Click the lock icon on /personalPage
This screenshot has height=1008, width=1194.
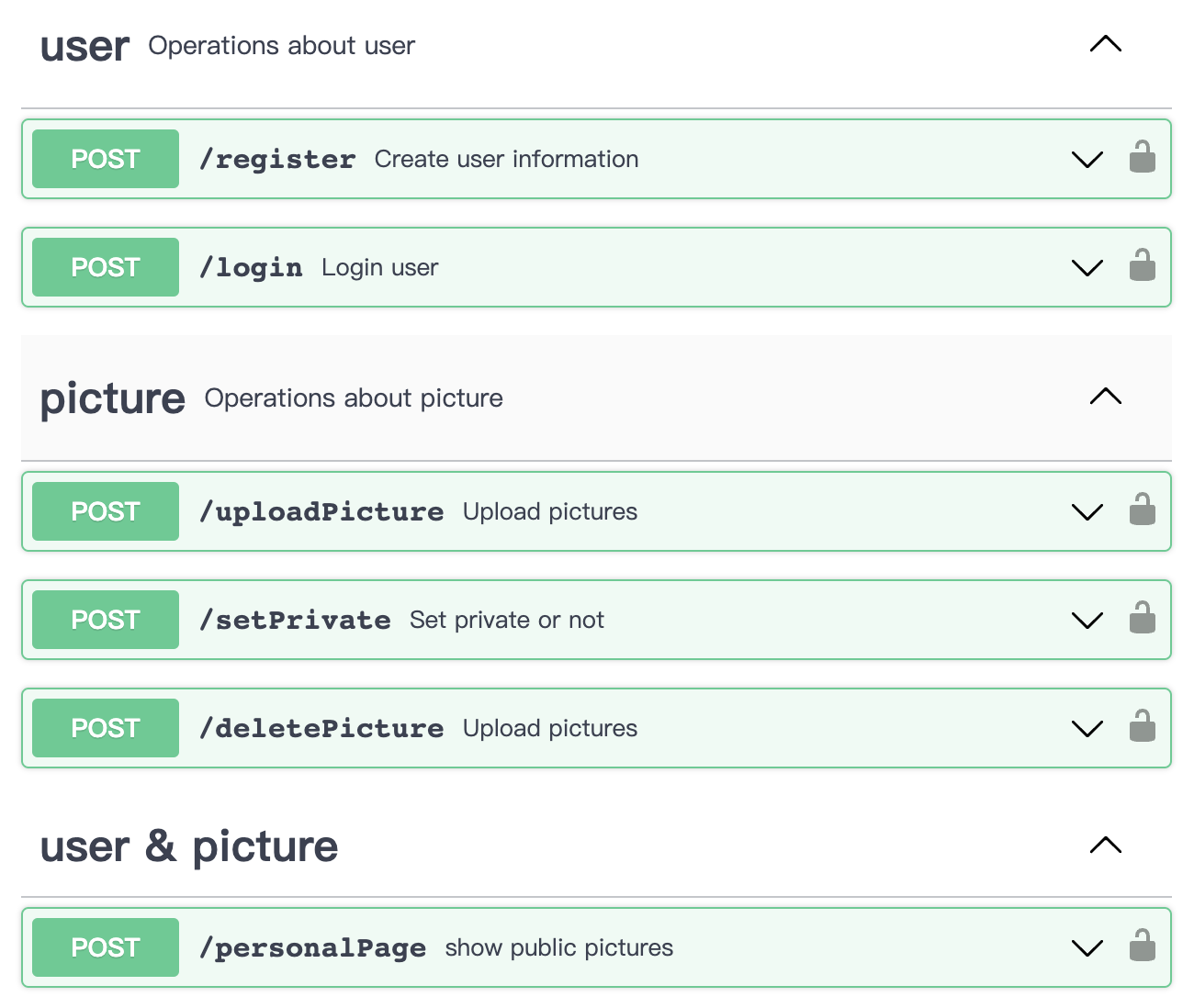pos(1142,946)
